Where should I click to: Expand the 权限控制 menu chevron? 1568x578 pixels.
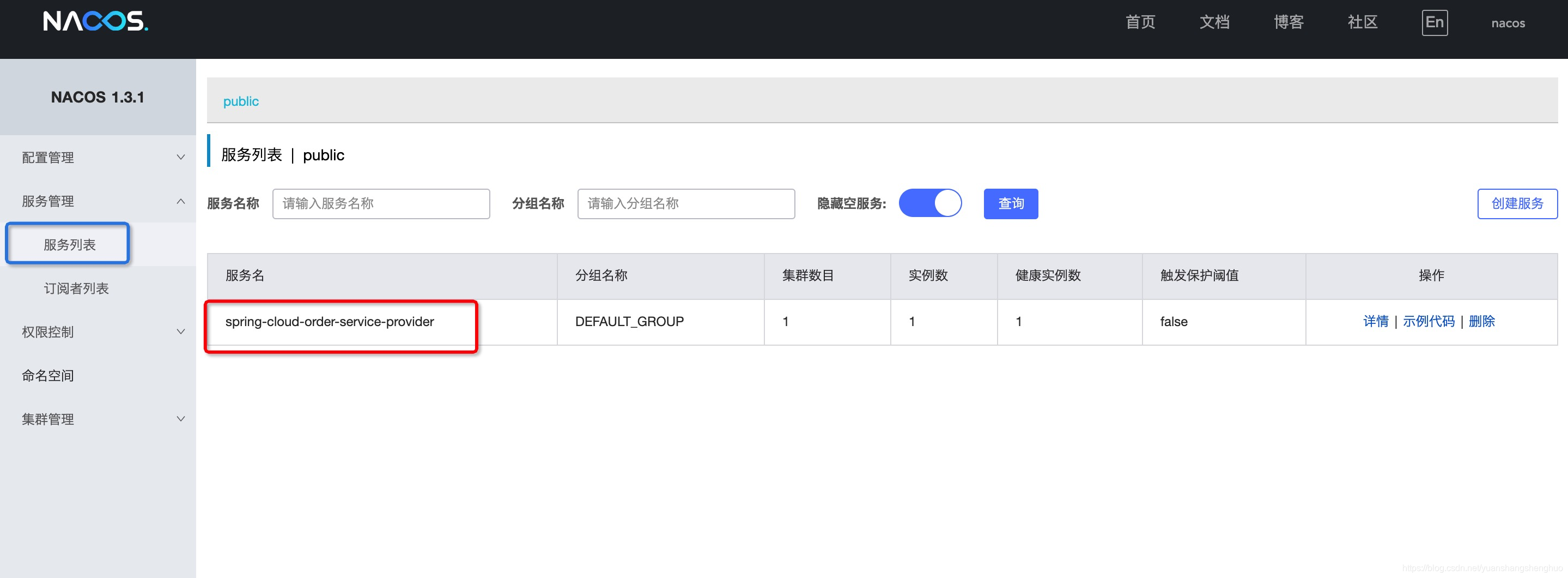pyautogui.click(x=181, y=332)
